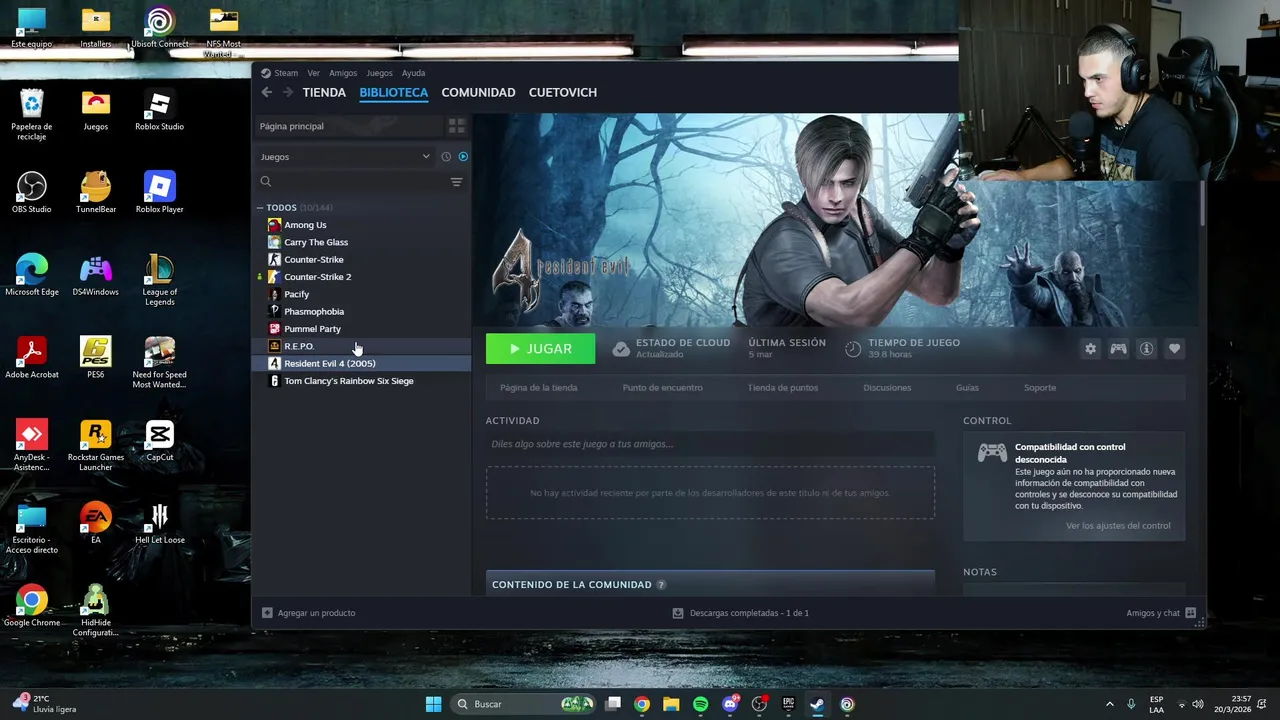Open controller settings gamepad icon

[1118, 348]
